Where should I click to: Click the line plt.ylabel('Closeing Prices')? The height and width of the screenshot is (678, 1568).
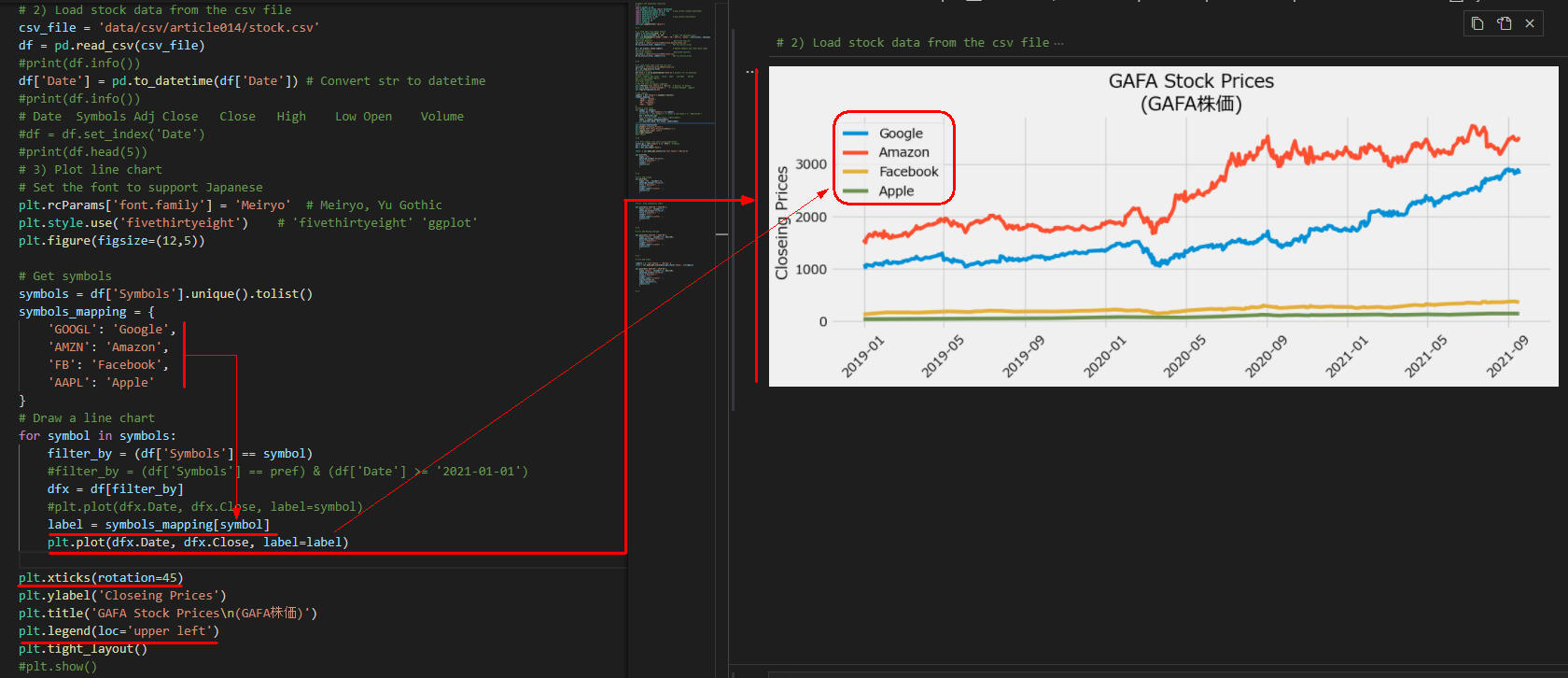point(122,596)
